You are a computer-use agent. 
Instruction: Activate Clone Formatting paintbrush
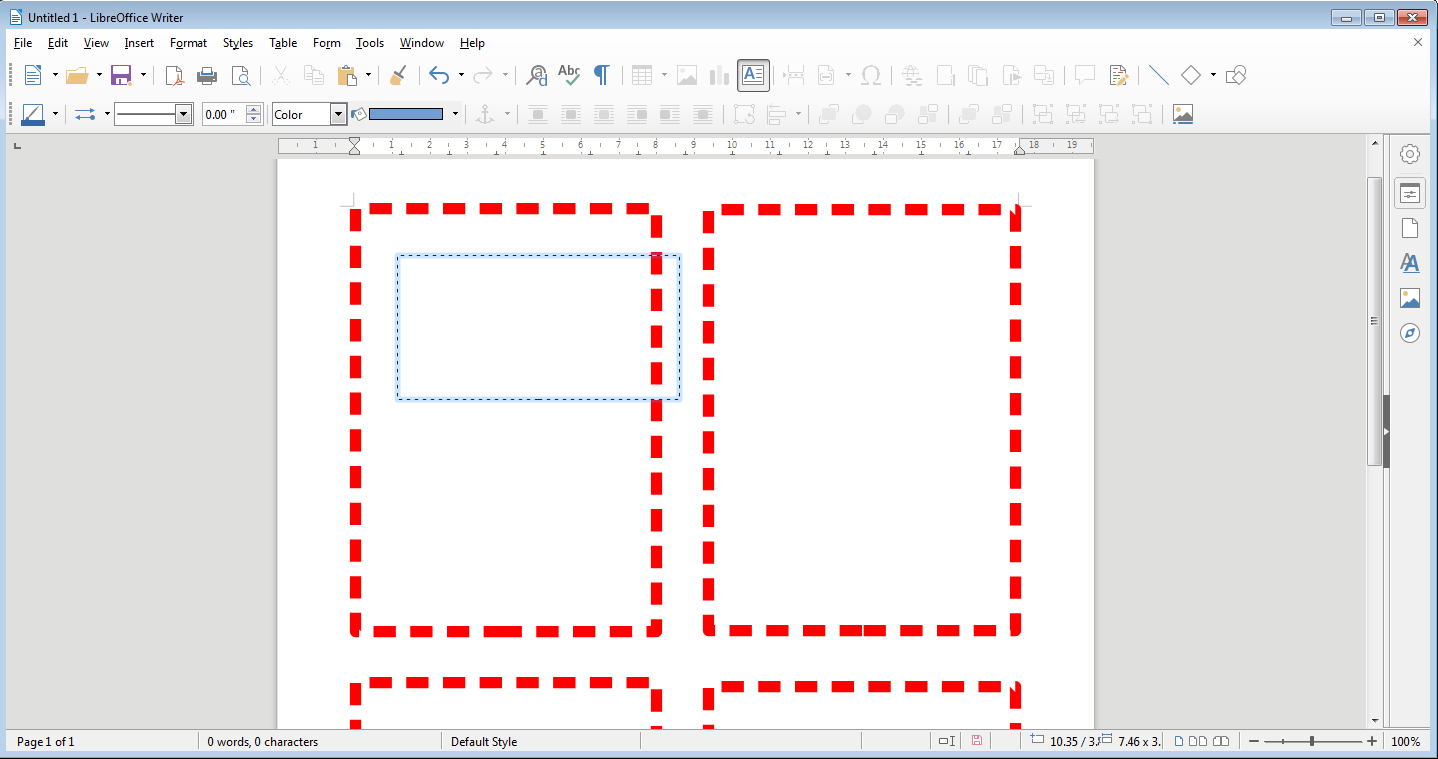coord(398,75)
